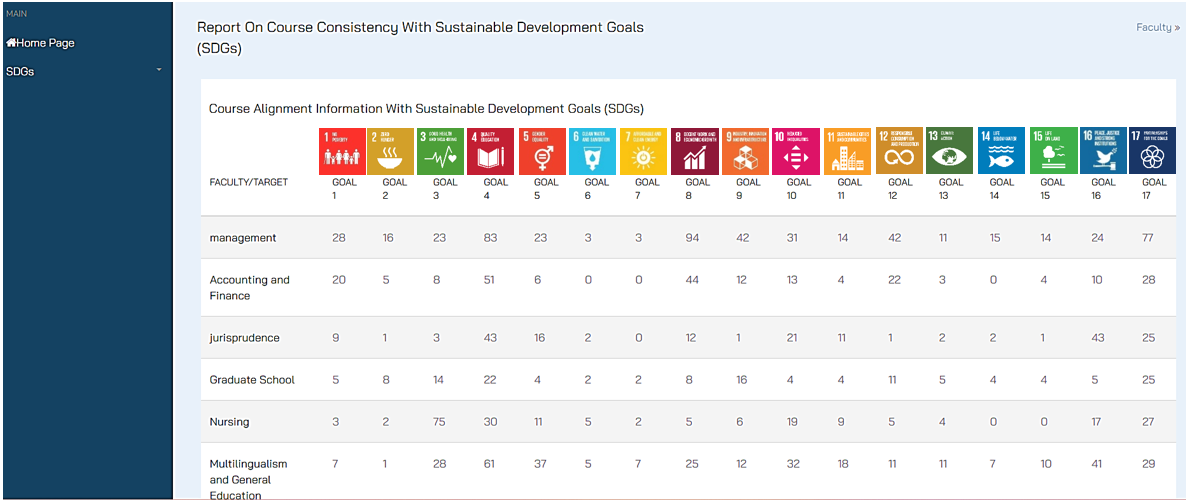Image resolution: width=1187 pixels, height=502 pixels.
Task: Expand the SDGs sidebar menu
Action: [20, 72]
